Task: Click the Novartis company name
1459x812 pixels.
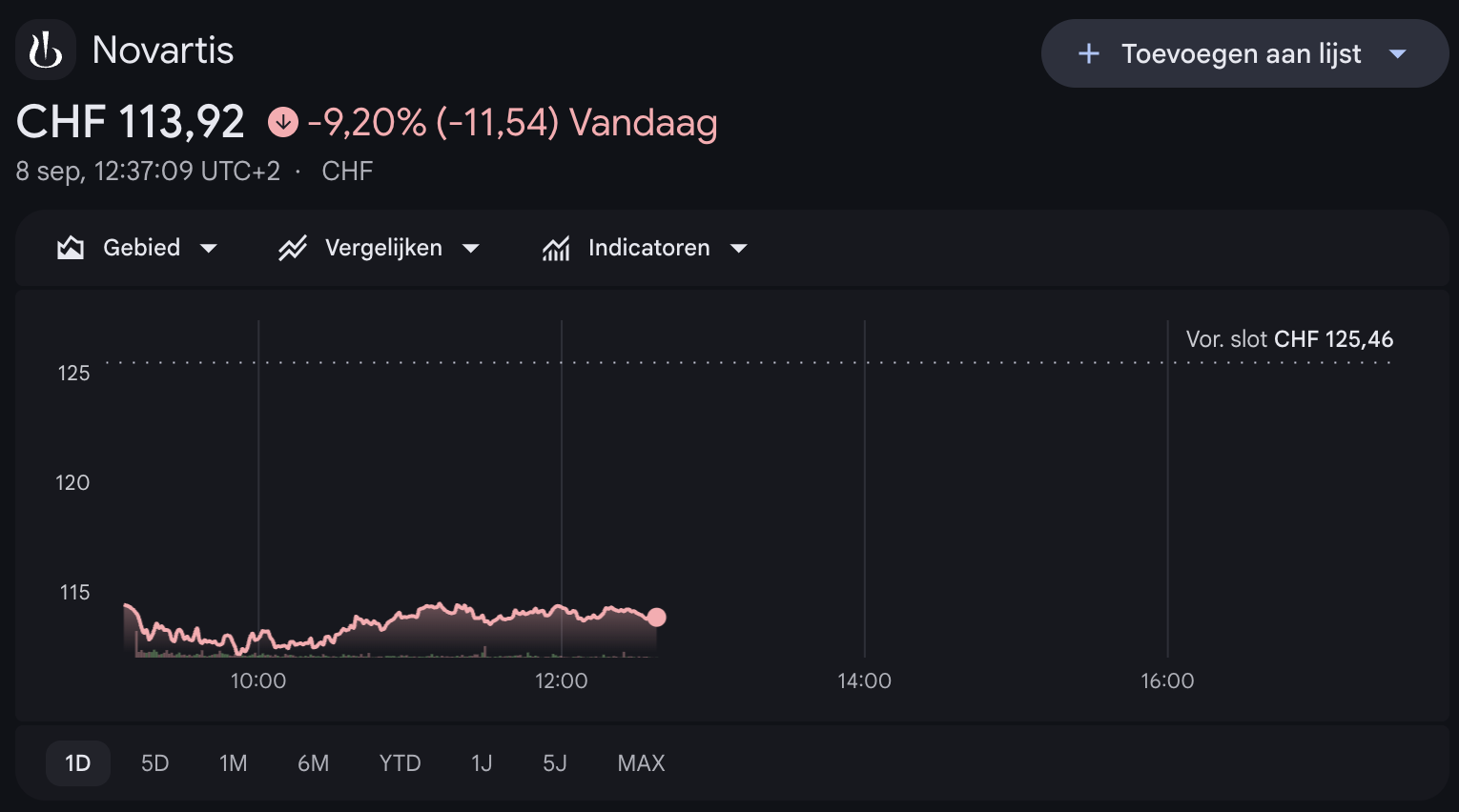Action: 163,50
